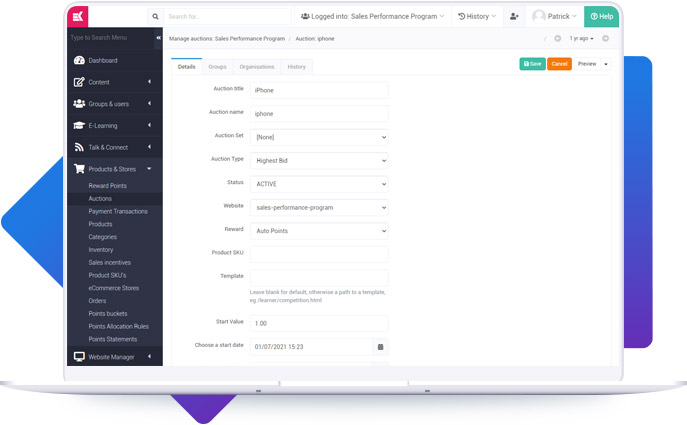Click the Help button
Viewport: 687px width, 425px height.
click(601, 16)
